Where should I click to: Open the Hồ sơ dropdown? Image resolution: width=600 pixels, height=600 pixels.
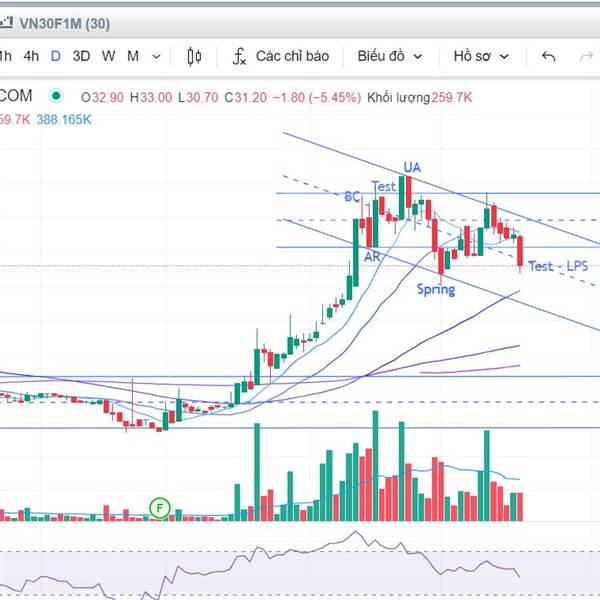pyautogui.click(x=481, y=56)
